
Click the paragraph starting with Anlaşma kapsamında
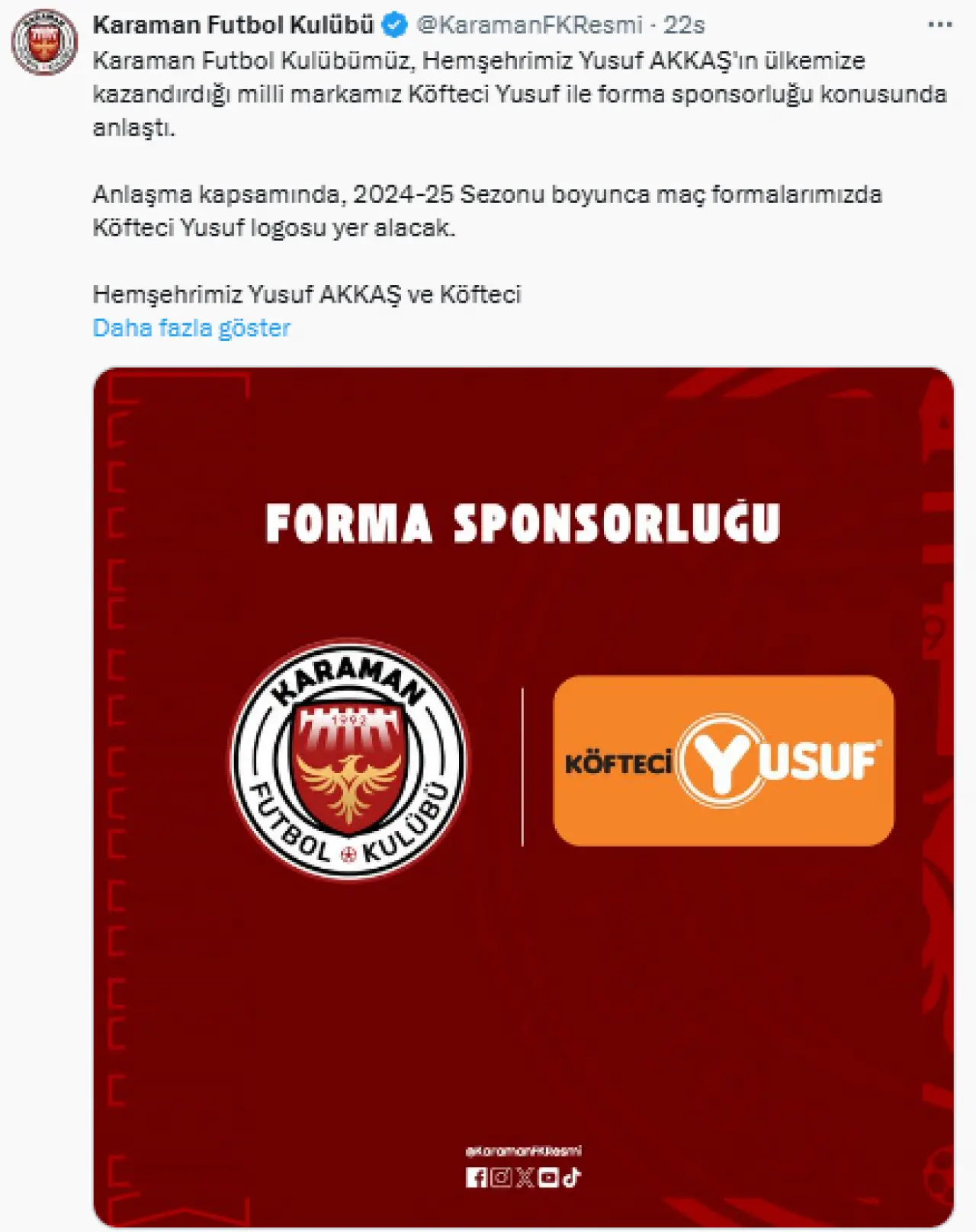pos(487,211)
